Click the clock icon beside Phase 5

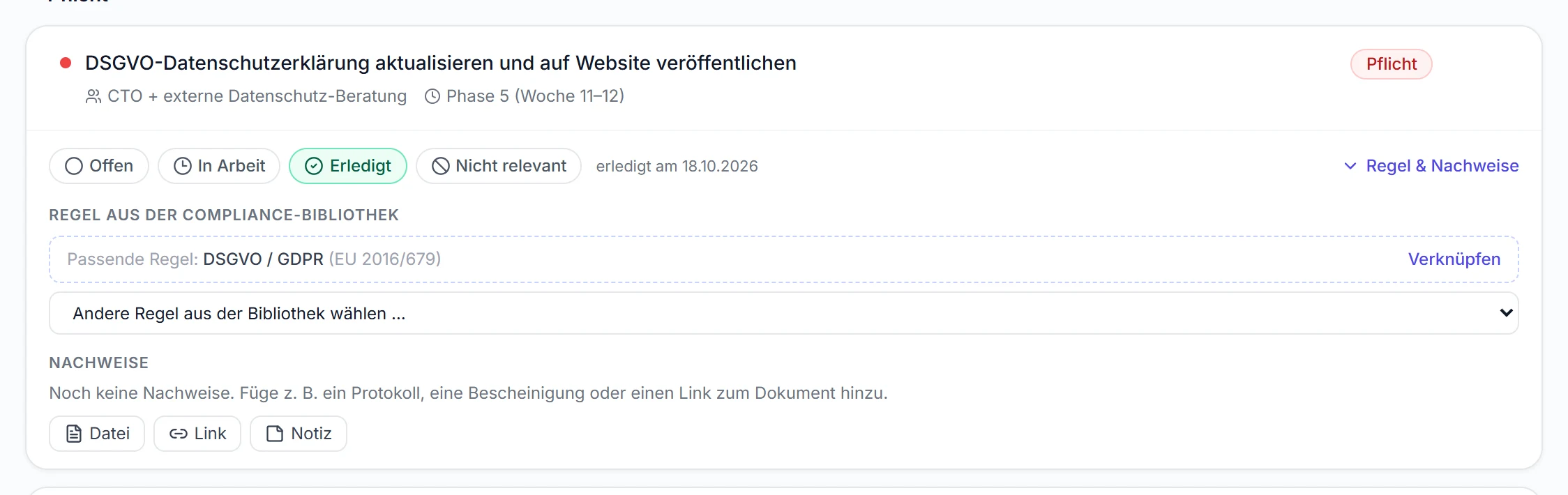432,96
